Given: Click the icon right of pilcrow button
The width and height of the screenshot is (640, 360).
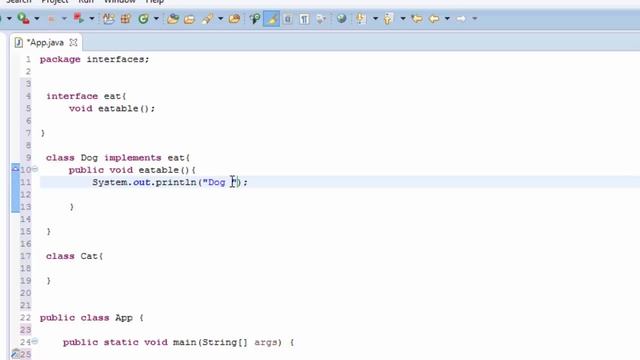Looking at the screenshot, I should point(321,18).
